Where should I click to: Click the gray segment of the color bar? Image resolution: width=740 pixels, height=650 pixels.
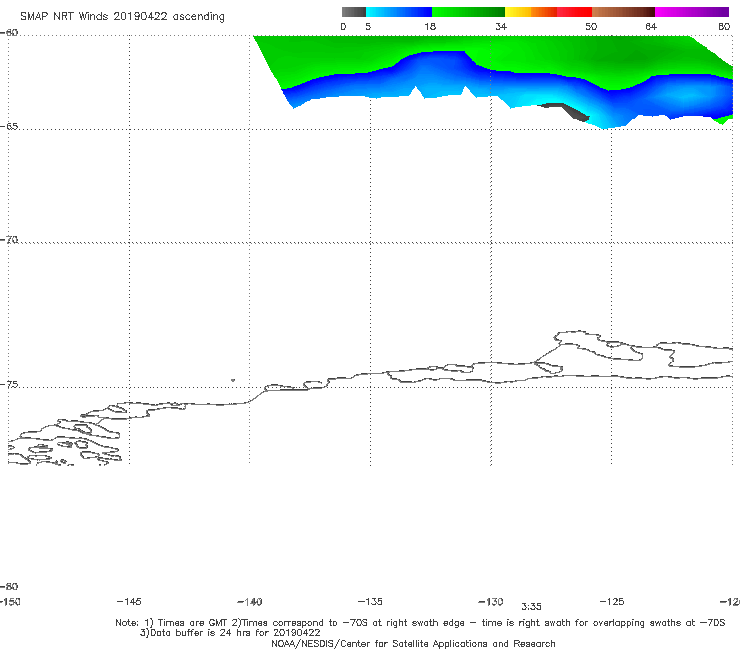(x=354, y=12)
